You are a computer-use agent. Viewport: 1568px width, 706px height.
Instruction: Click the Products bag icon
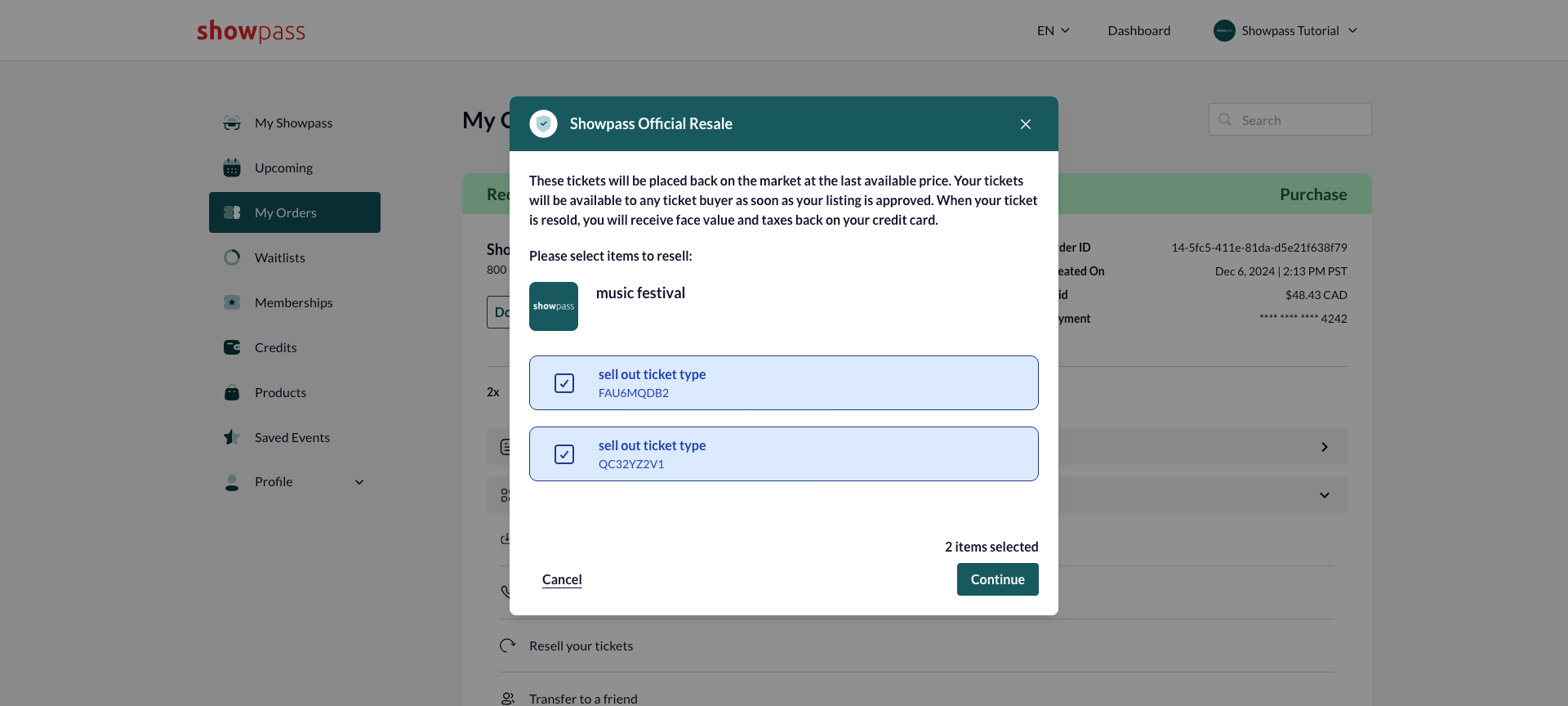click(x=232, y=392)
